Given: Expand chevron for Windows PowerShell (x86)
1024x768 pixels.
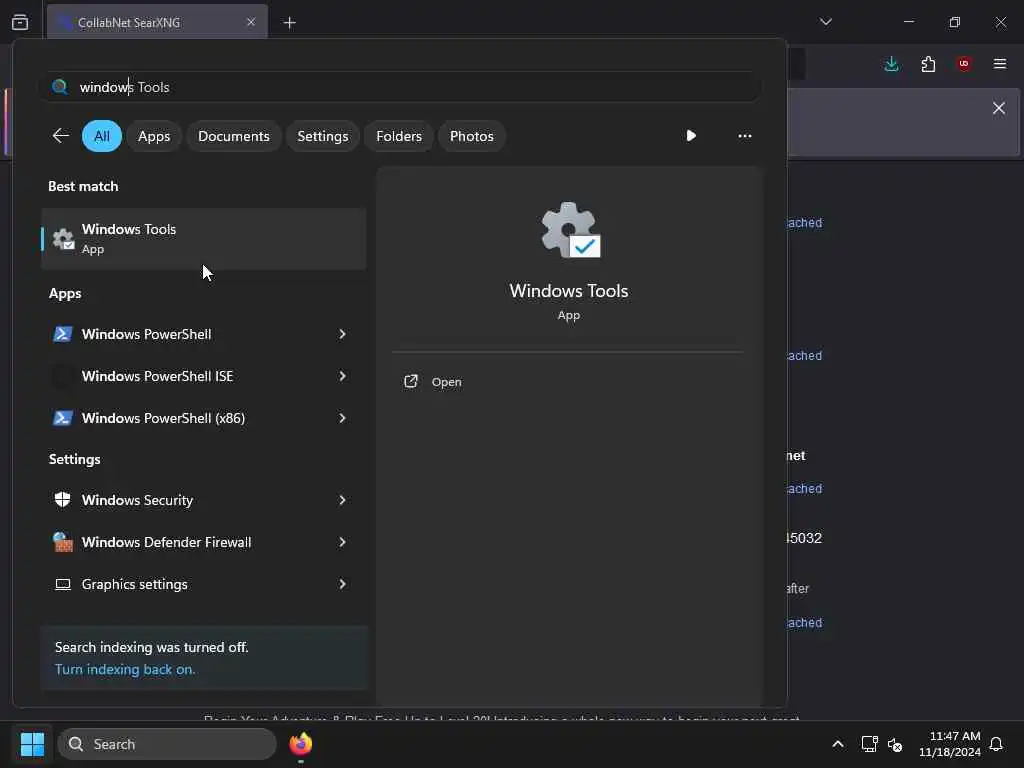Looking at the screenshot, I should [342, 418].
